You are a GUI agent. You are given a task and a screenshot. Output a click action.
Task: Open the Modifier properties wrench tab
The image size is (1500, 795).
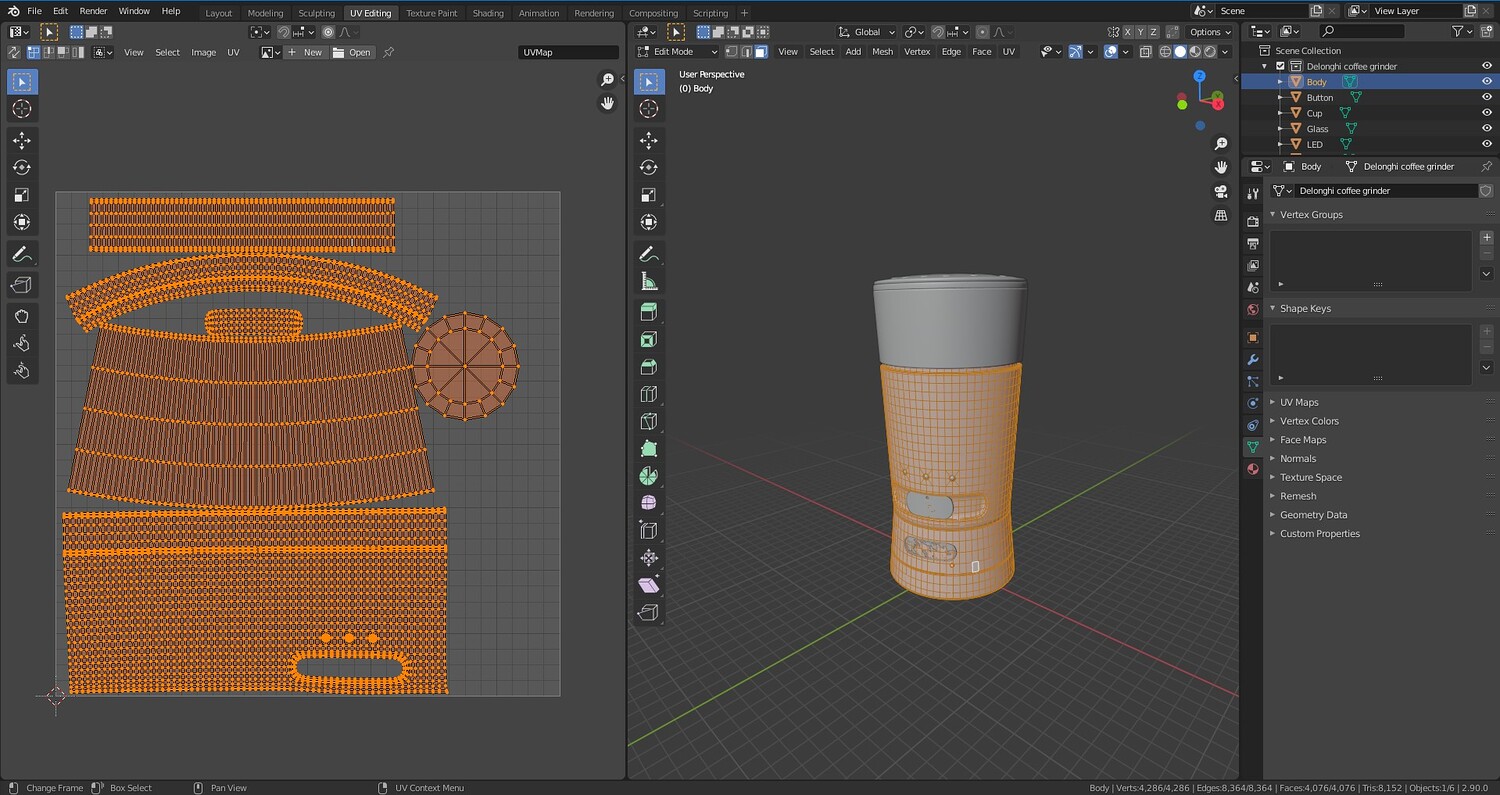click(x=1253, y=360)
